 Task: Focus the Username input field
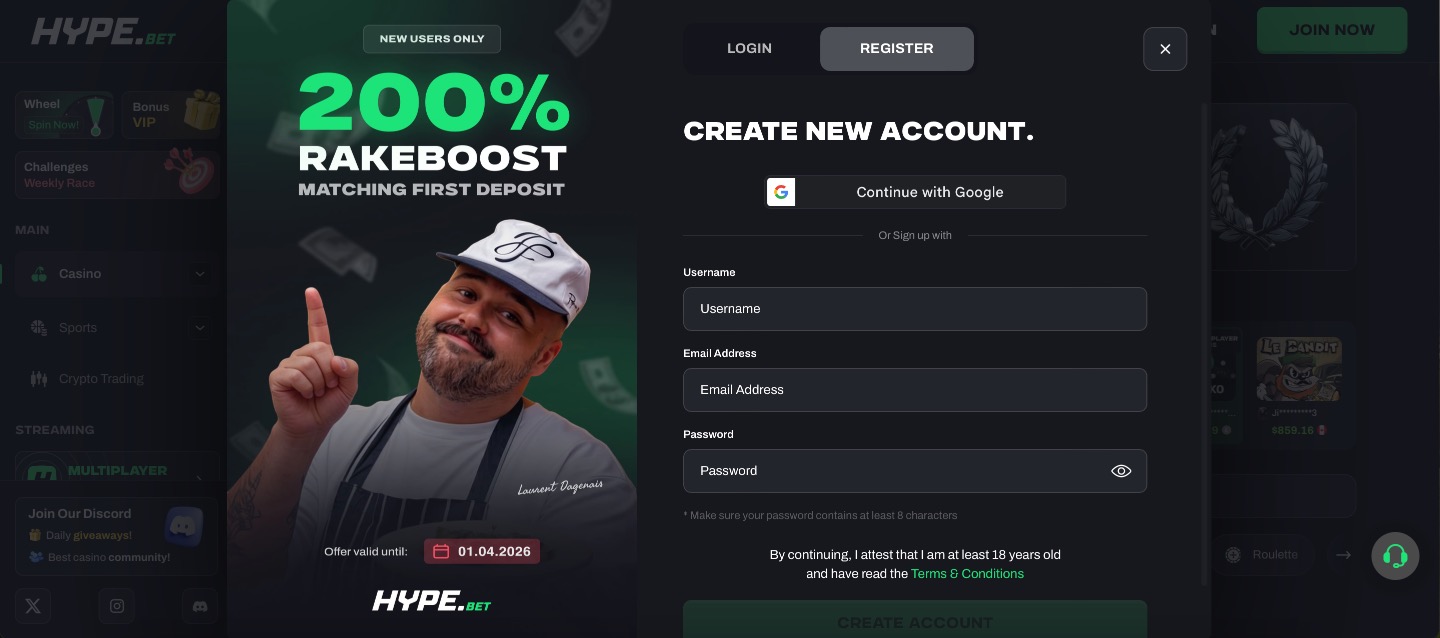[915, 309]
